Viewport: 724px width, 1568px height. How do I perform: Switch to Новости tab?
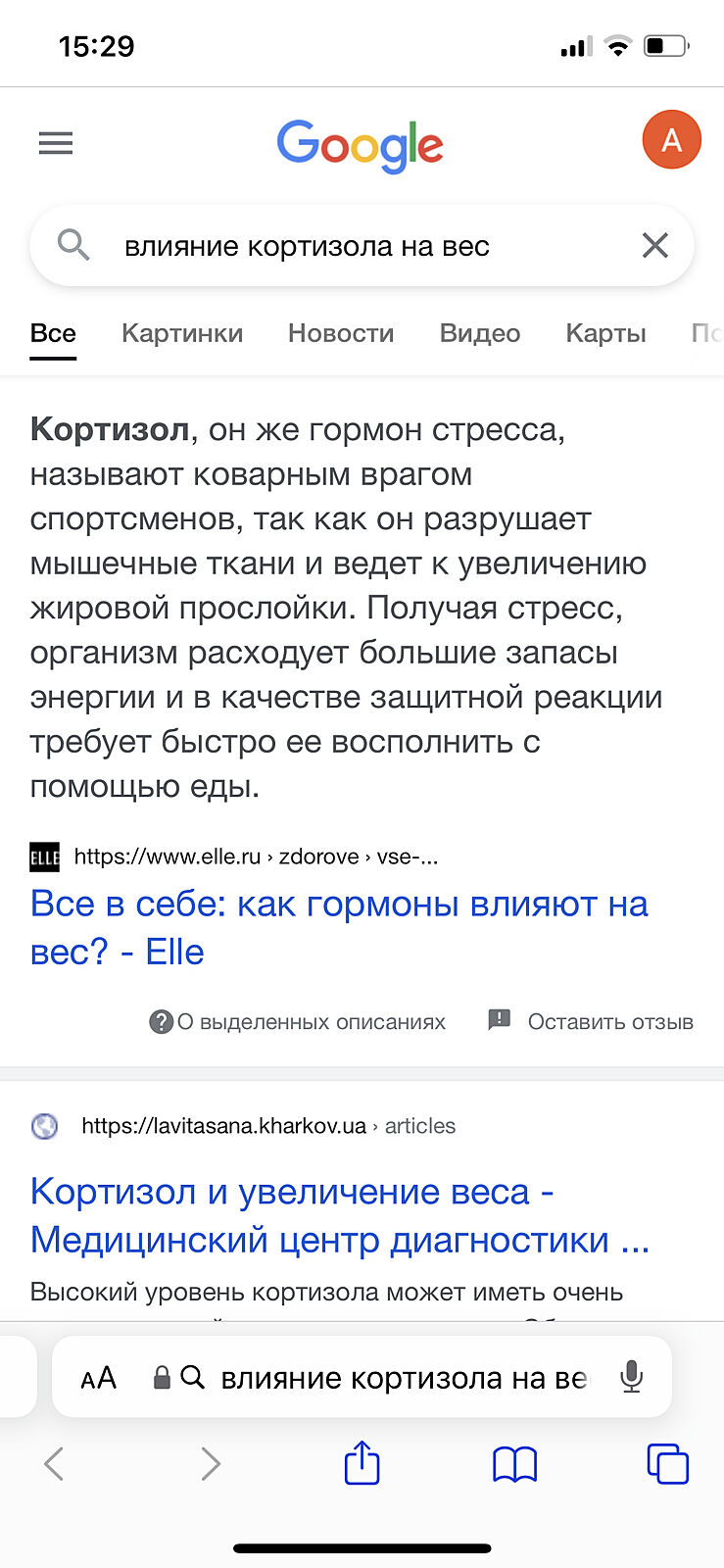click(341, 333)
